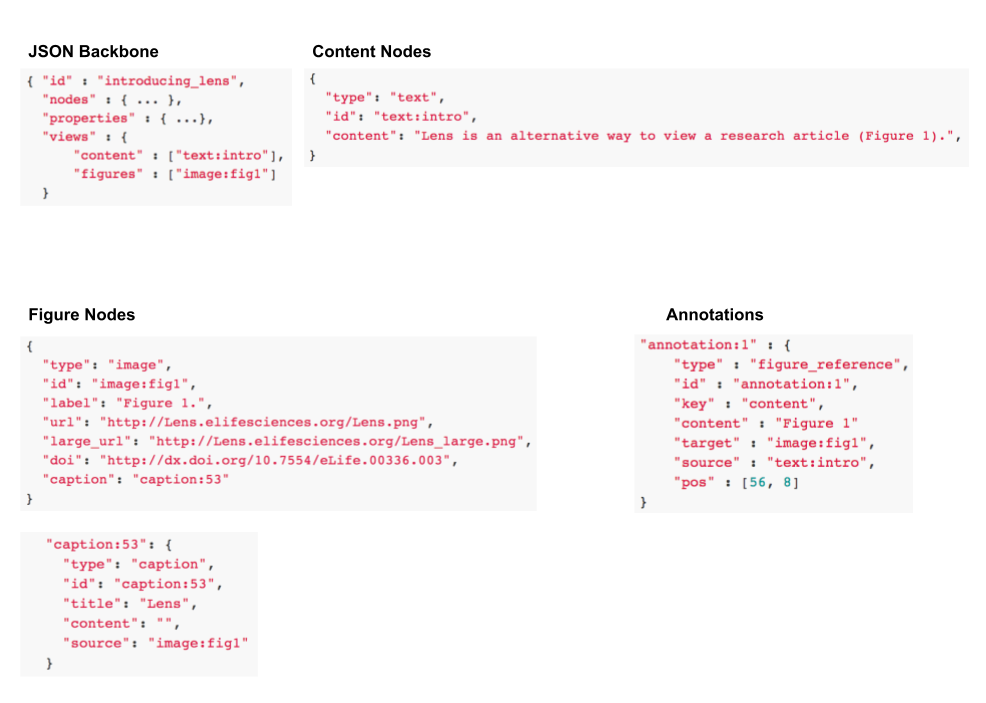Click the "figure_reference" type value
986x703 pixels.
point(825,365)
